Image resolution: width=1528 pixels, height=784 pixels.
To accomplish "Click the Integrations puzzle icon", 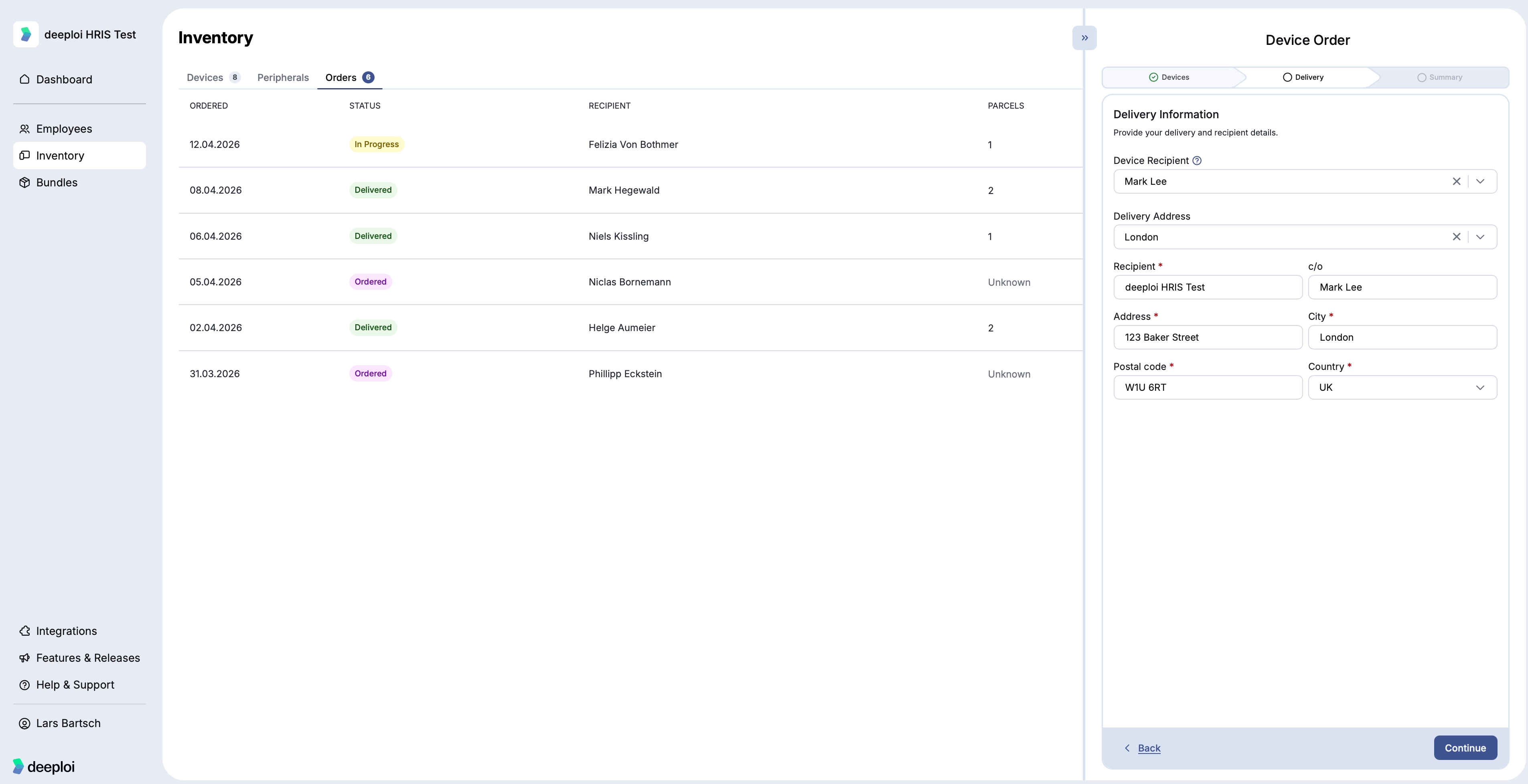I will point(24,631).
